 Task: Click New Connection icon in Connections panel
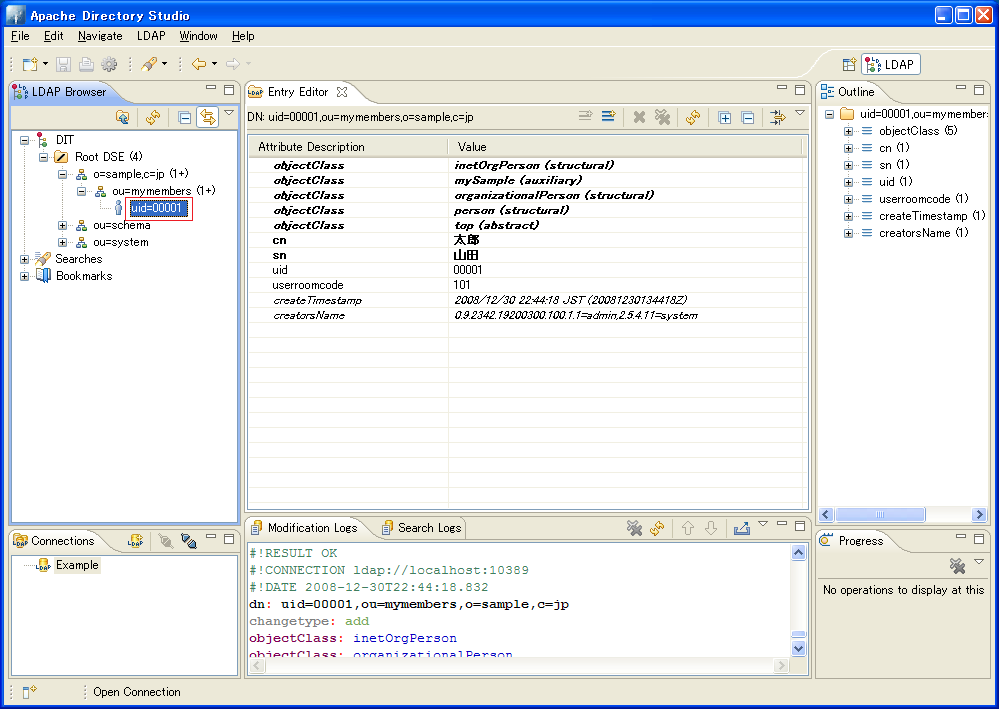135,541
